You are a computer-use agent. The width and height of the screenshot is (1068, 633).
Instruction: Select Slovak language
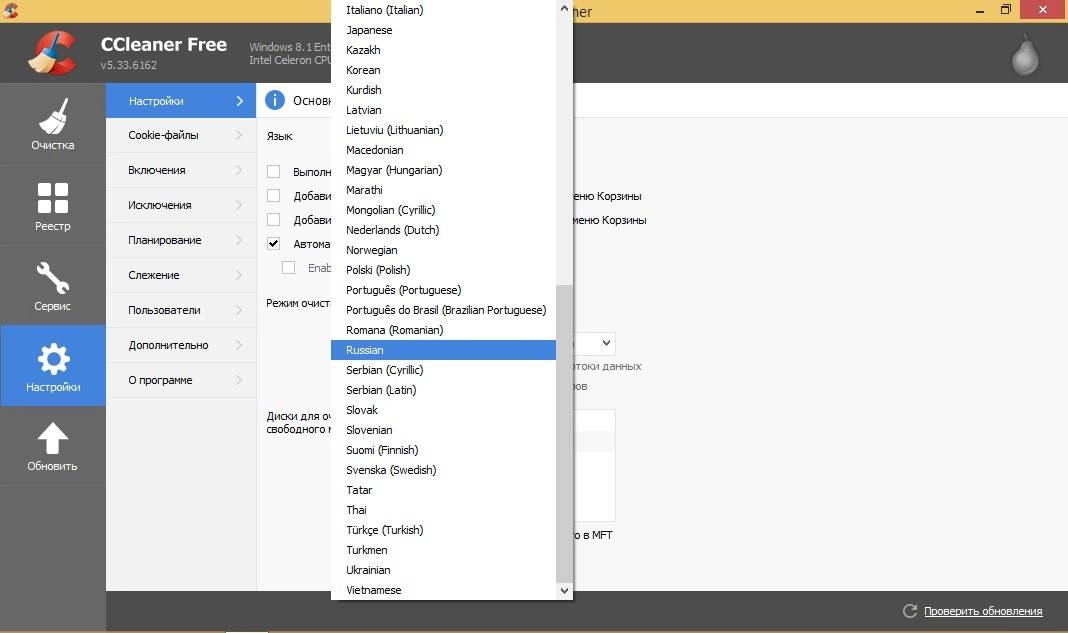pos(443,410)
